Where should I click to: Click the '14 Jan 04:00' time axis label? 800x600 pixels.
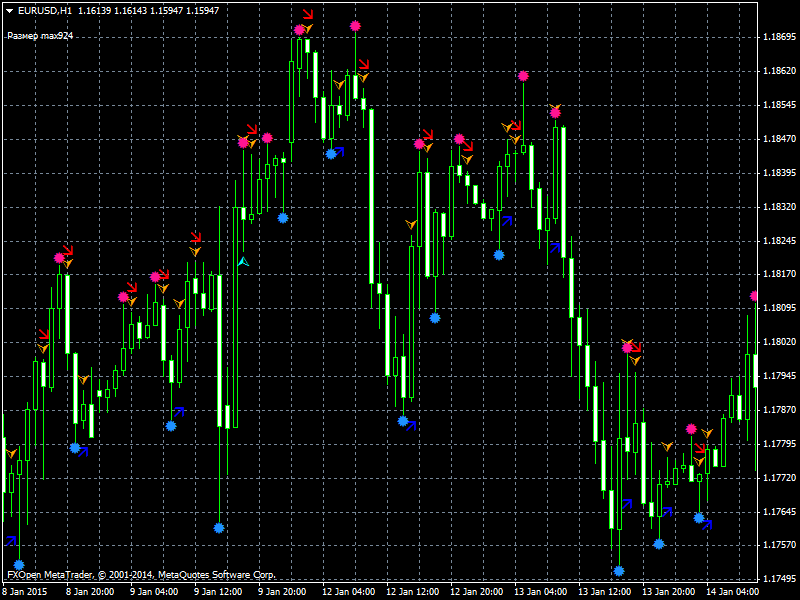[x=733, y=592]
